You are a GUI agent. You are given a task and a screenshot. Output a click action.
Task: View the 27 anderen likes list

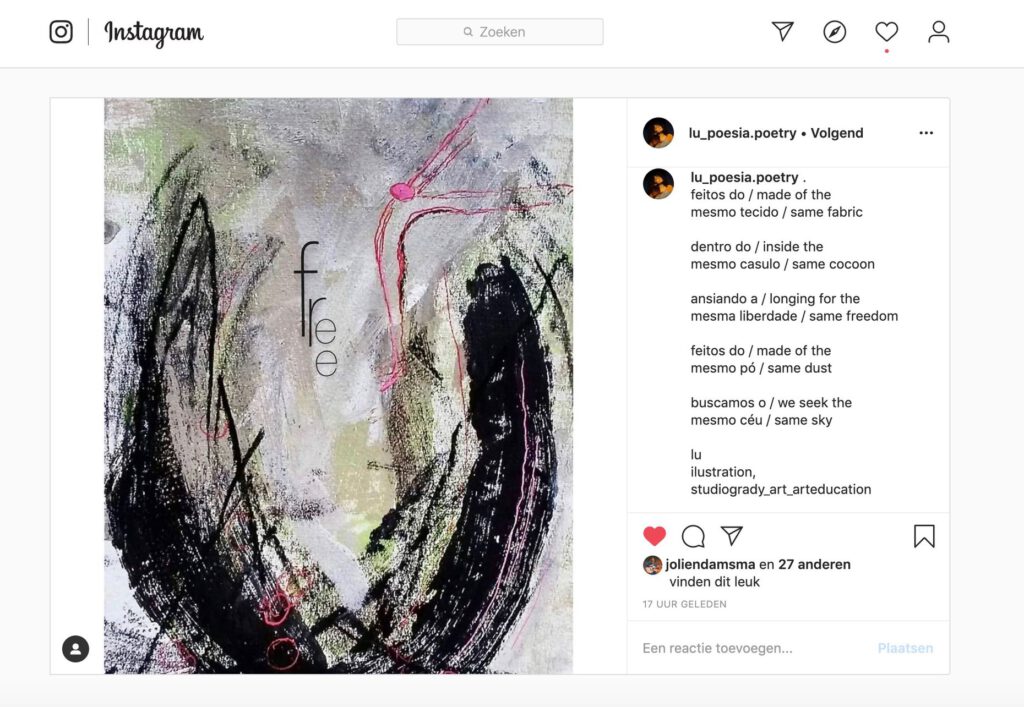click(x=814, y=564)
